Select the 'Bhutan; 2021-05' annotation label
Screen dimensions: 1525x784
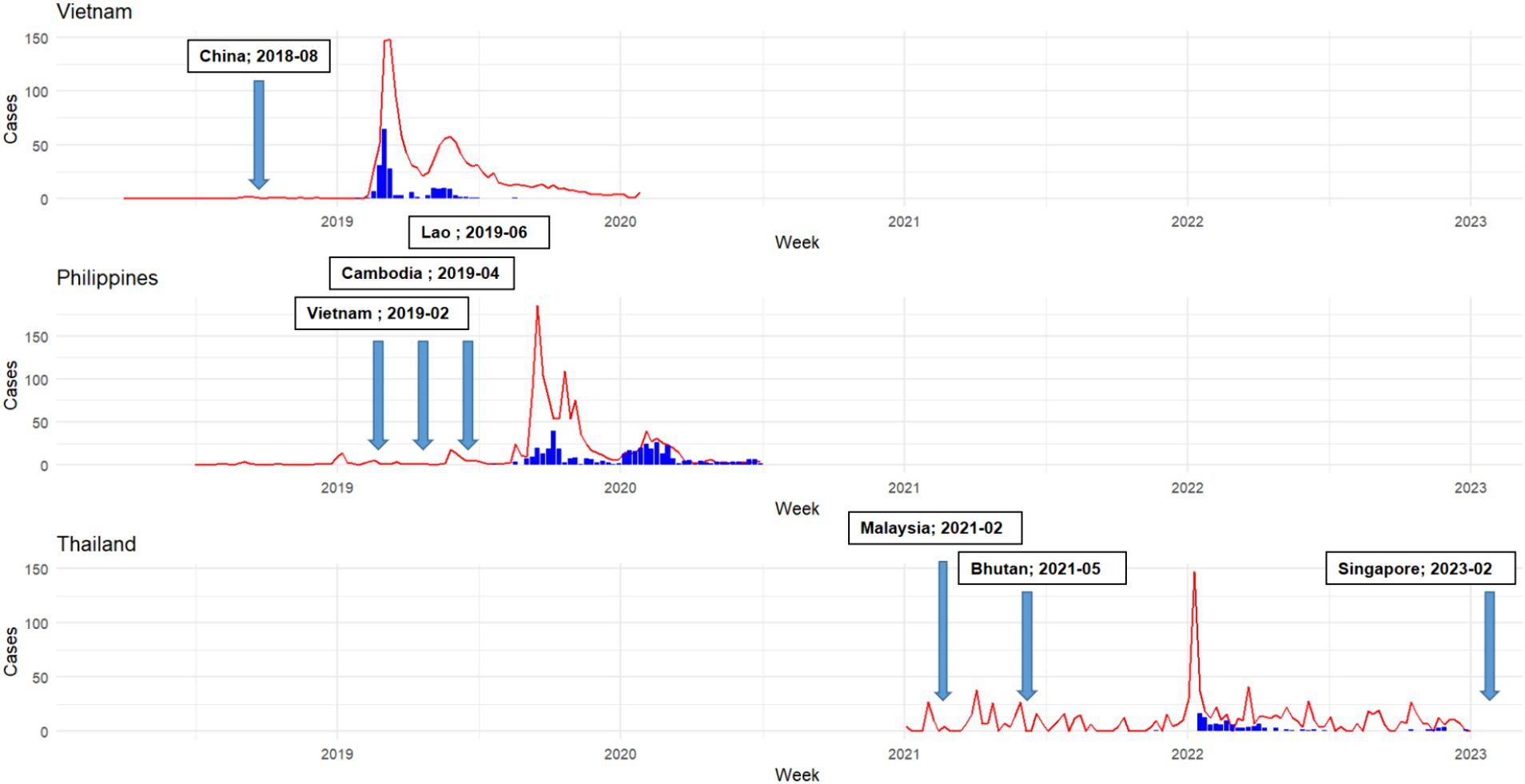pos(1041,568)
